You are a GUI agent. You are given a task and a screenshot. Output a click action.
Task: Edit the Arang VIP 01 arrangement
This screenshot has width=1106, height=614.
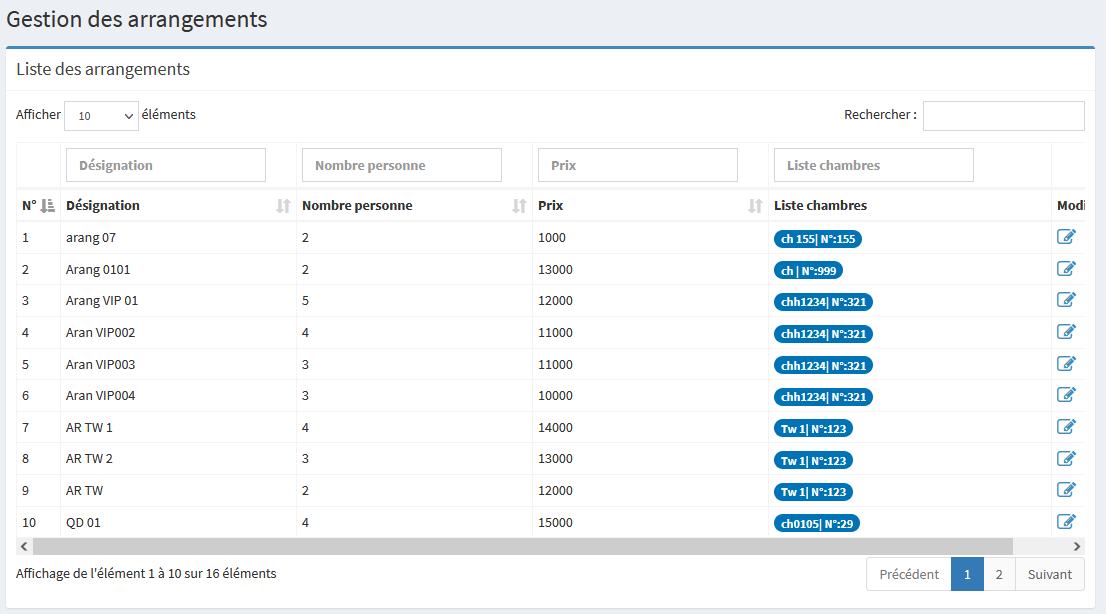[1066, 300]
